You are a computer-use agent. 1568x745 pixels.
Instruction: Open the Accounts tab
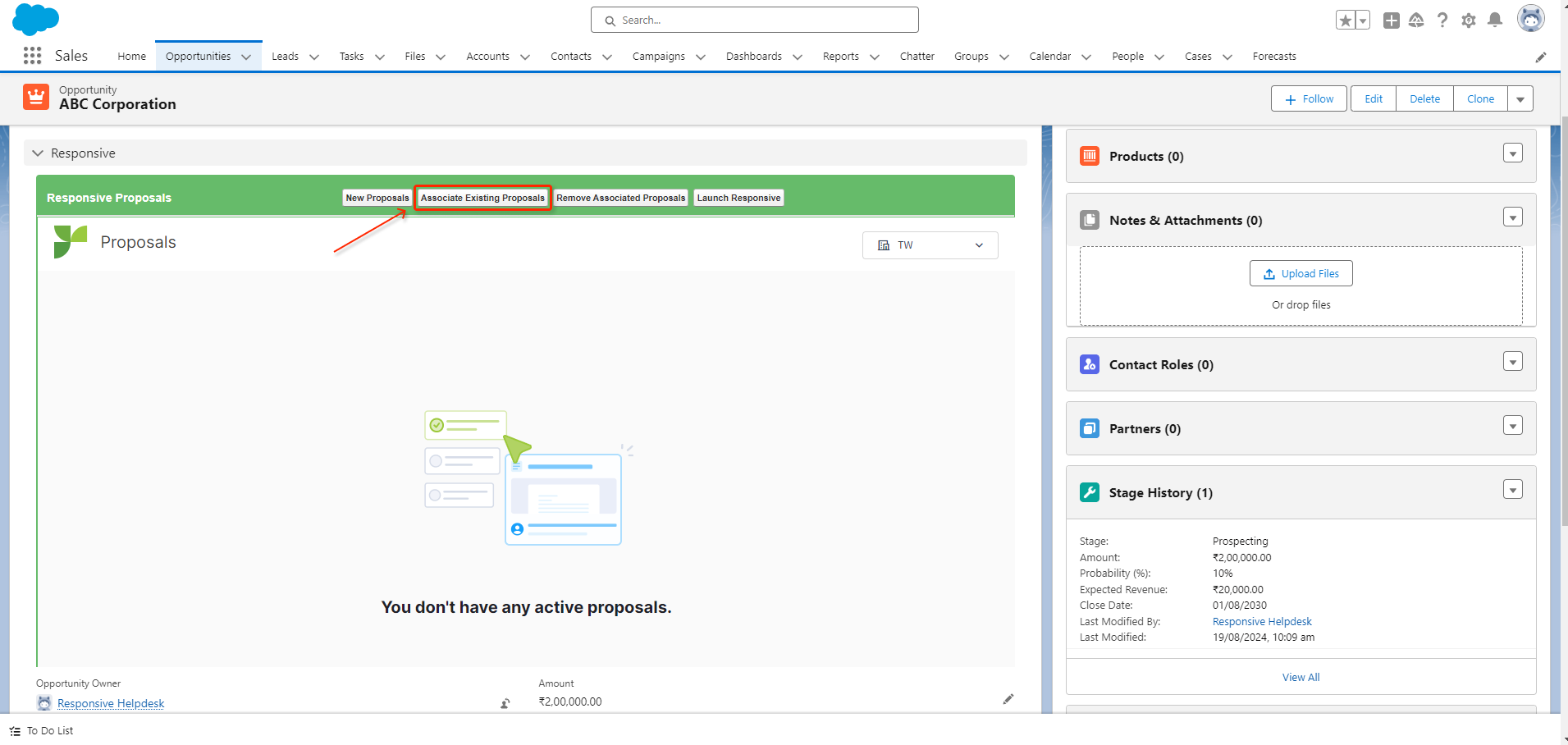click(487, 57)
